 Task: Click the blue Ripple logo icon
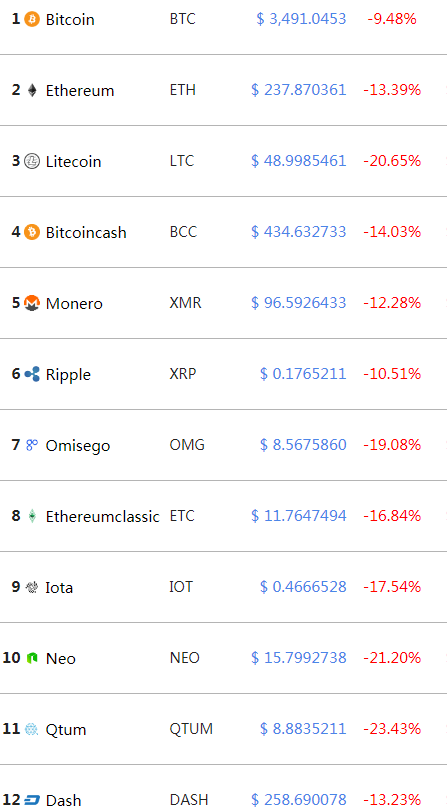(32, 374)
